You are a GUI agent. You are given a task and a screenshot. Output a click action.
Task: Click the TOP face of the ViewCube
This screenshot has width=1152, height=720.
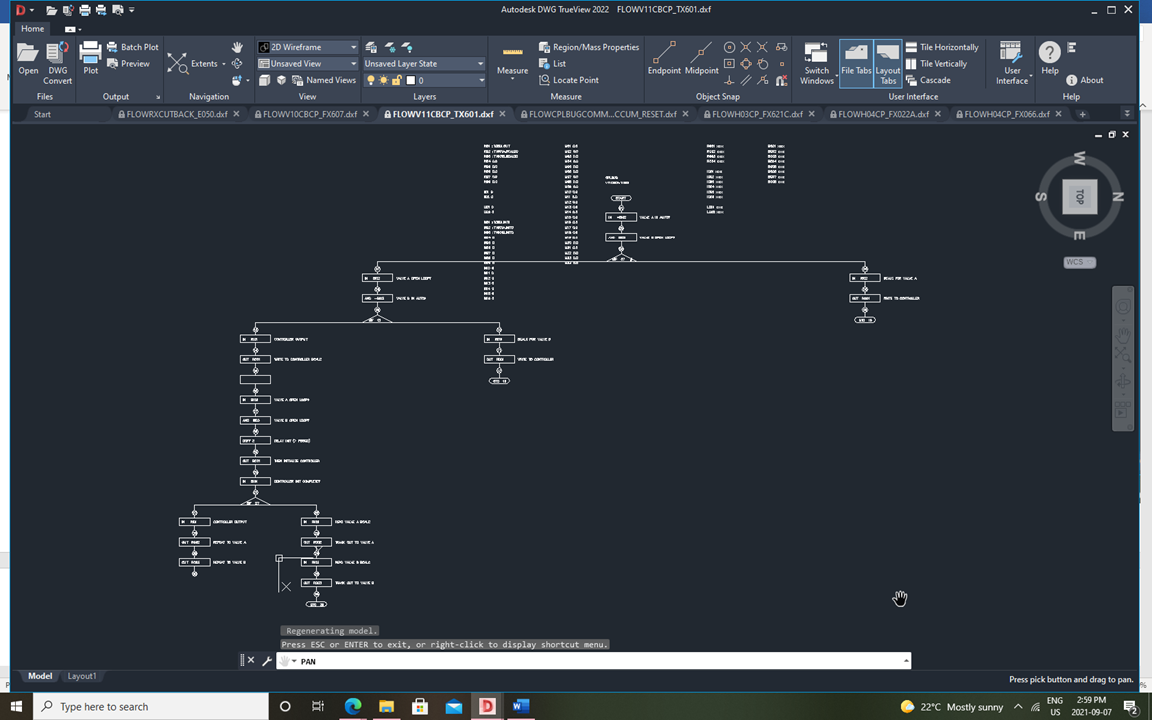click(x=1079, y=196)
